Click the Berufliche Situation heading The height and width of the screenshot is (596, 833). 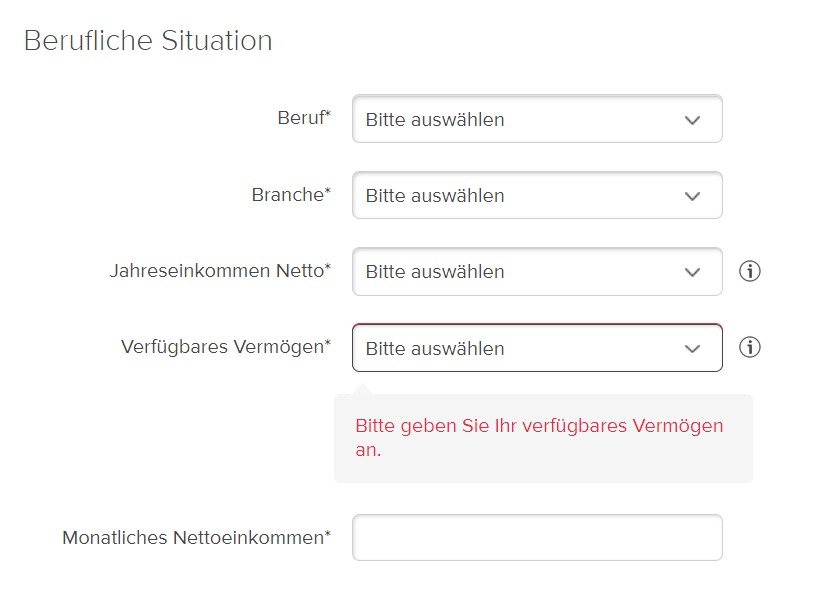click(x=148, y=40)
